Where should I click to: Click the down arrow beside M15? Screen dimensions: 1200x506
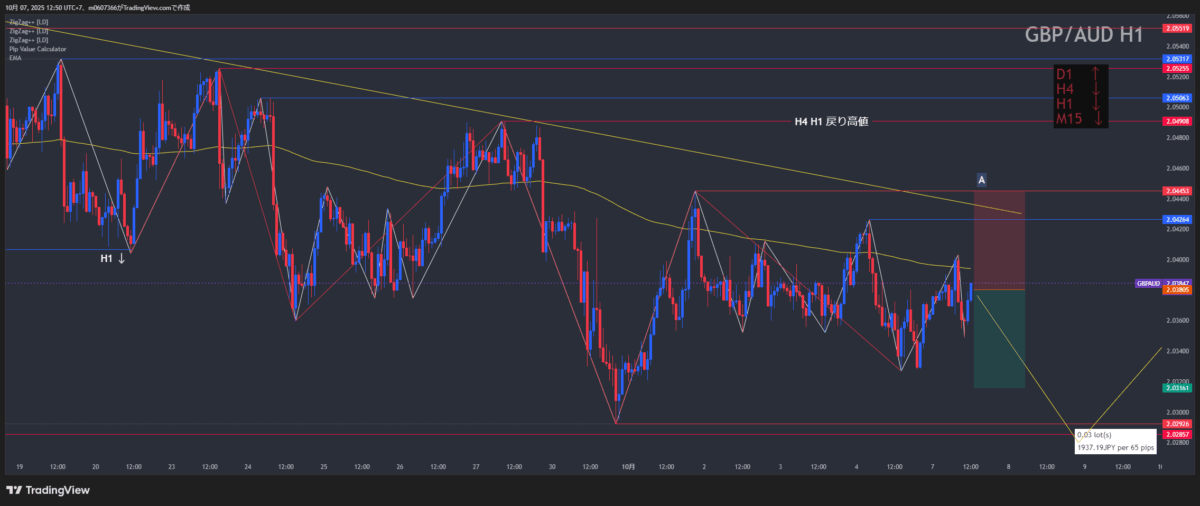click(1097, 119)
